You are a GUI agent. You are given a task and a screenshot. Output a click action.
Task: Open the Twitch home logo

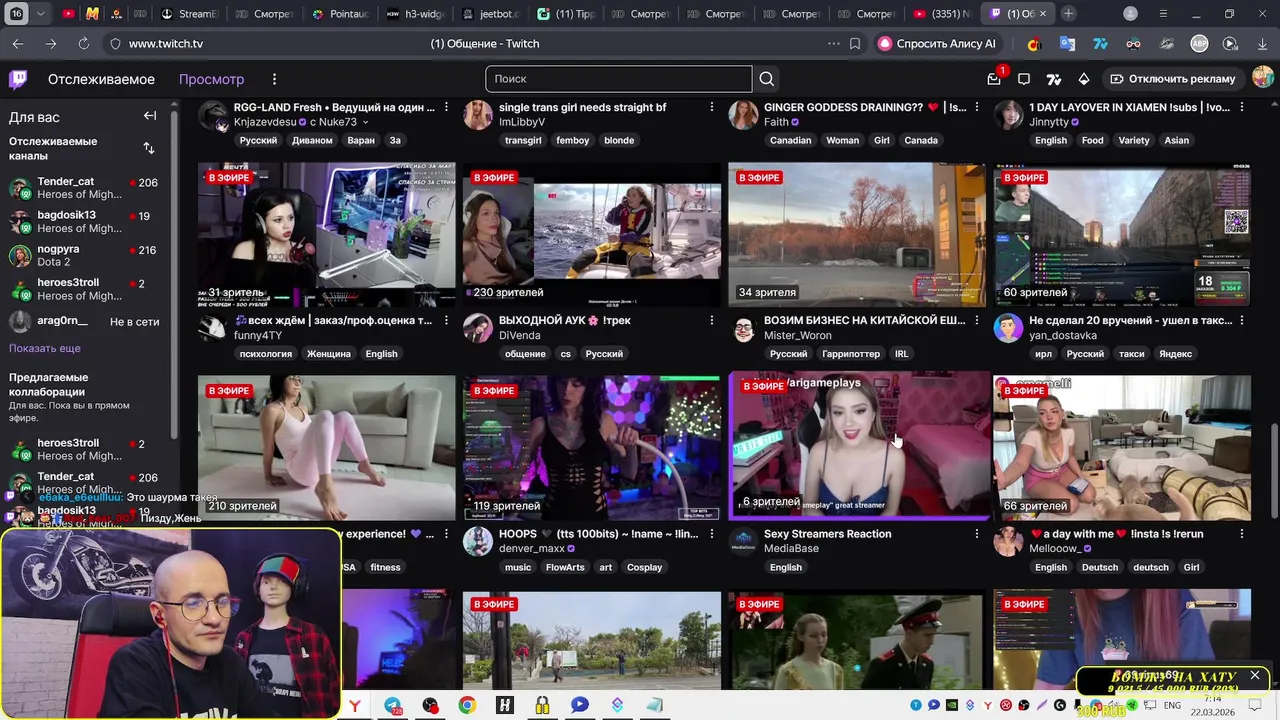click(x=18, y=79)
